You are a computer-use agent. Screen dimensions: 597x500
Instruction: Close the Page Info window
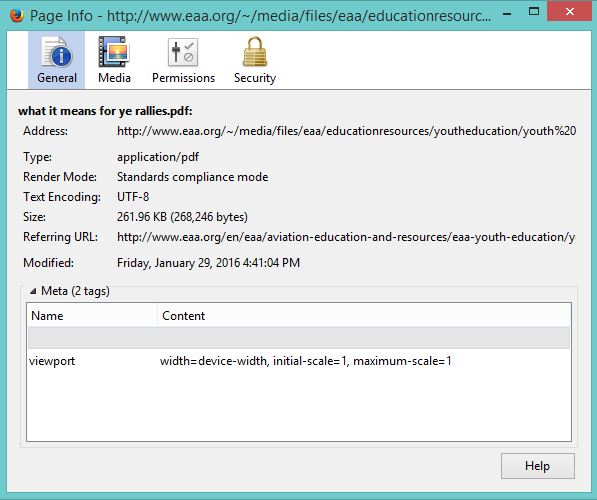pyautogui.click(x=570, y=11)
